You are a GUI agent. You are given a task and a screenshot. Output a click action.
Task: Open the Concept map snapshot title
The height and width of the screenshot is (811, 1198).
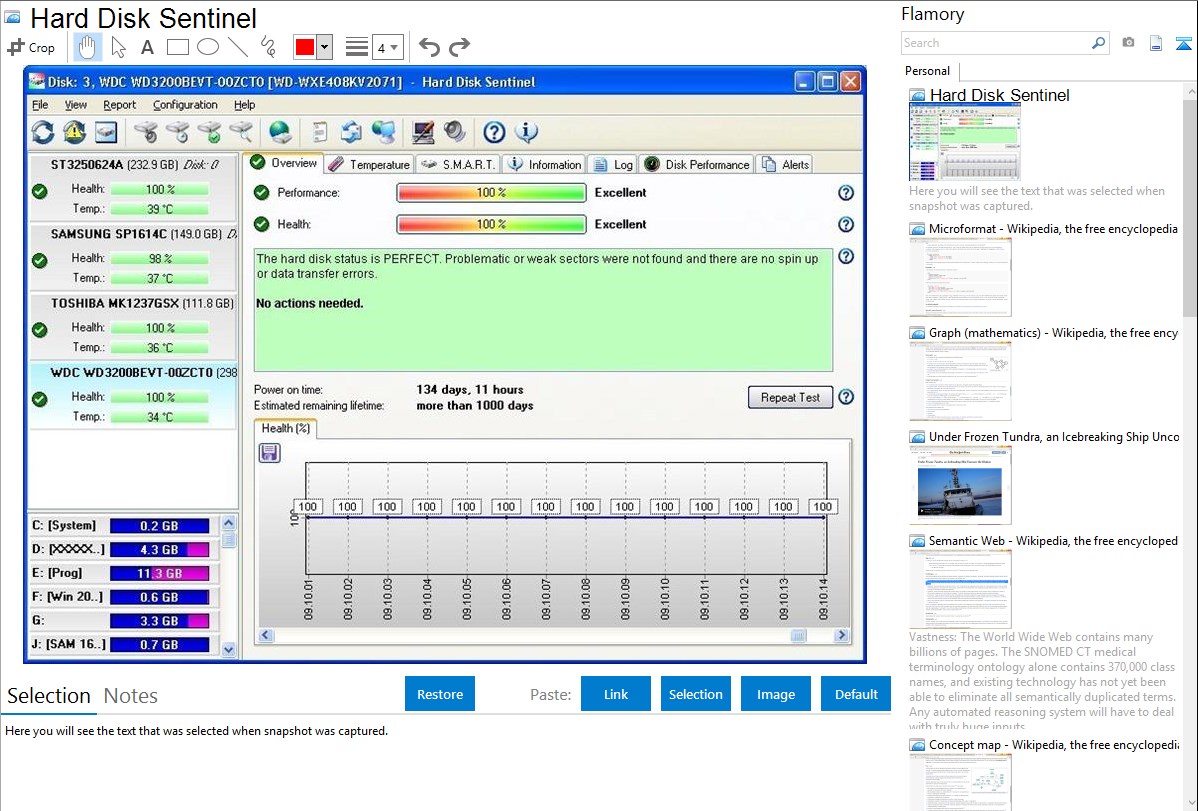tap(1053, 745)
